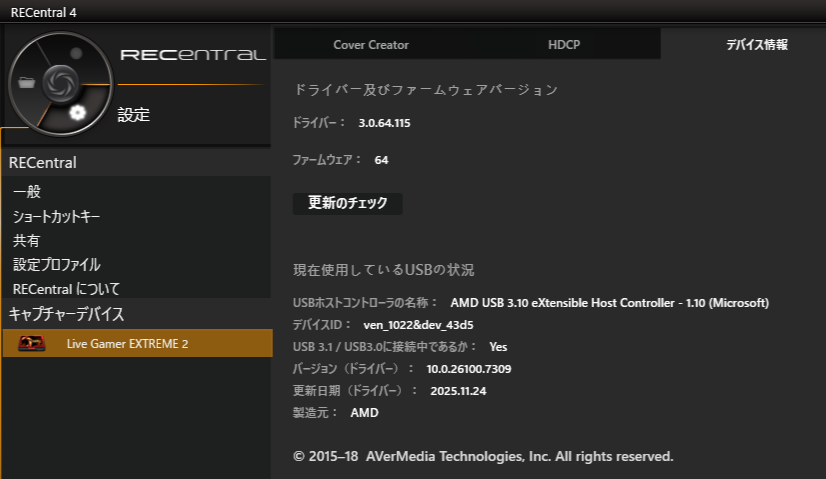Click firmware value 64

click(381, 160)
